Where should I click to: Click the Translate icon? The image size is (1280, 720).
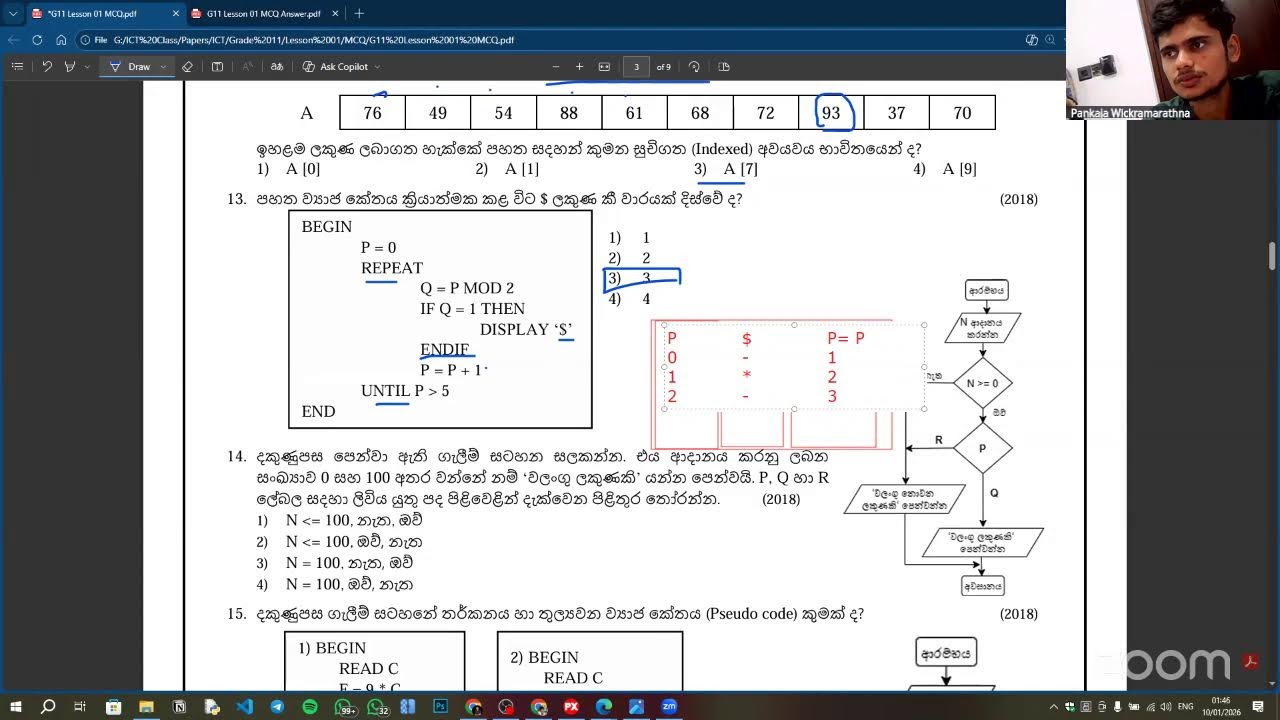(x=277, y=67)
